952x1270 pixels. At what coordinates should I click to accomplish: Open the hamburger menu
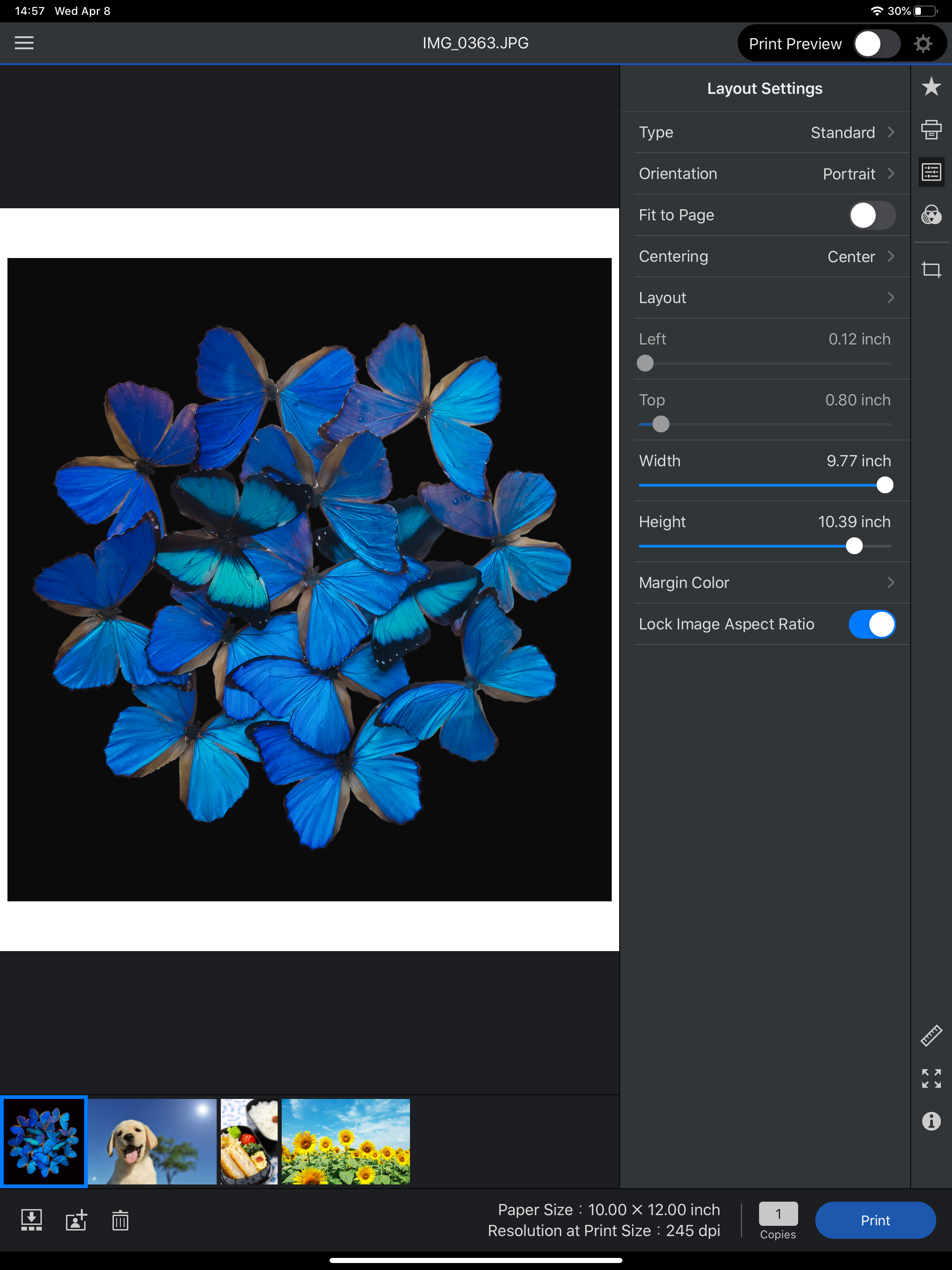tap(24, 43)
